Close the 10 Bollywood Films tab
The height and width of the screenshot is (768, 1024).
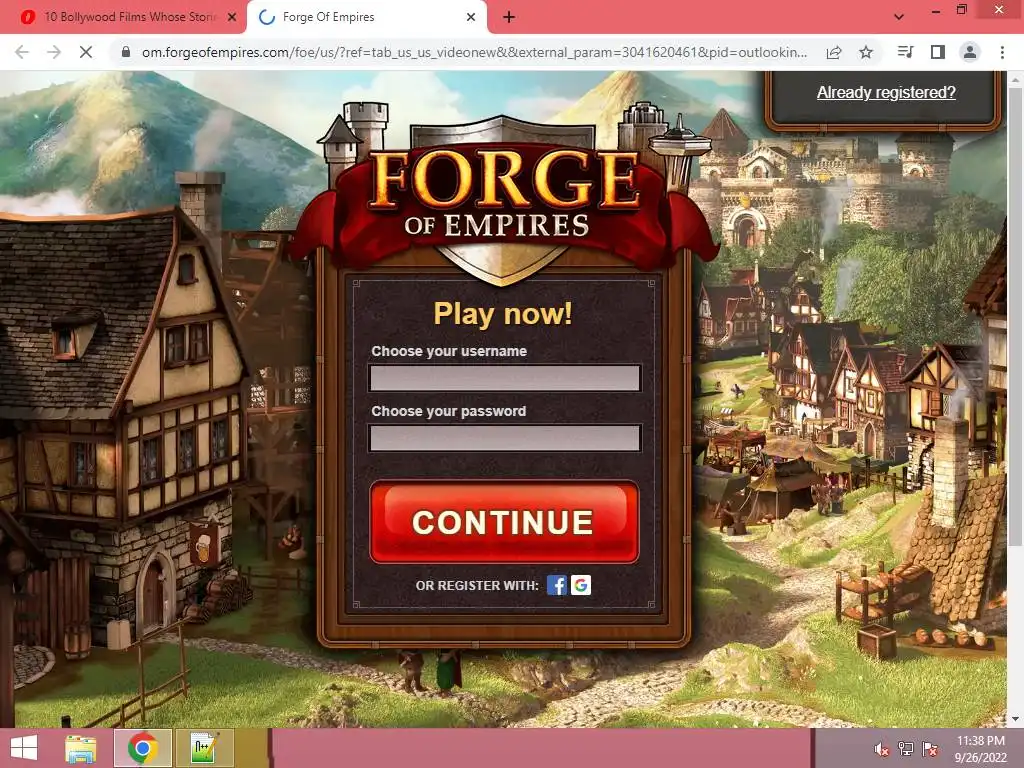pyautogui.click(x=232, y=17)
